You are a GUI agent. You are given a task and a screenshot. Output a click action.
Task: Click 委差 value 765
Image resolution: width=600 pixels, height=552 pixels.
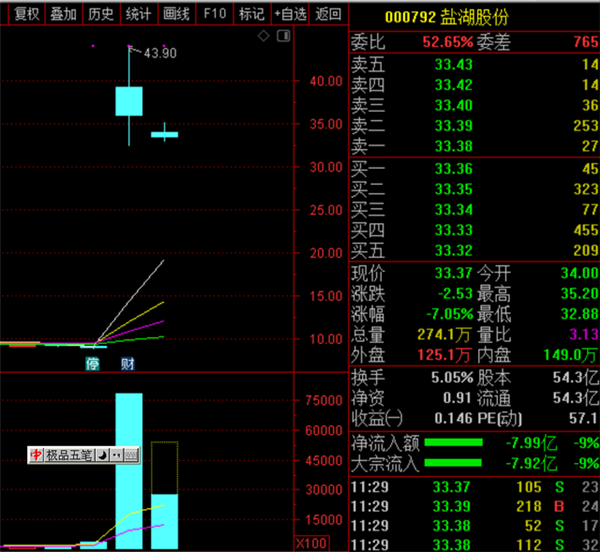click(x=585, y=42)
